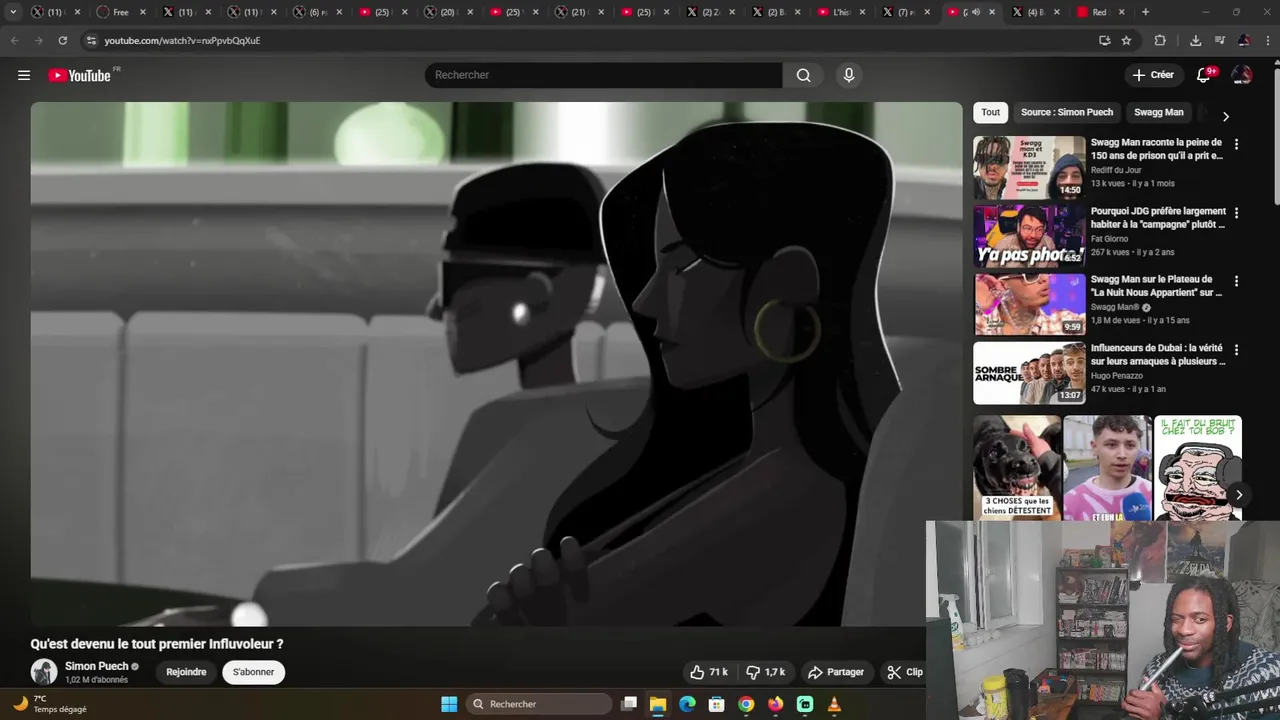Viewport: 1280px width, 720px height.
Task: Click the Fat Giorno channel name
Action: click(1109, 239)
